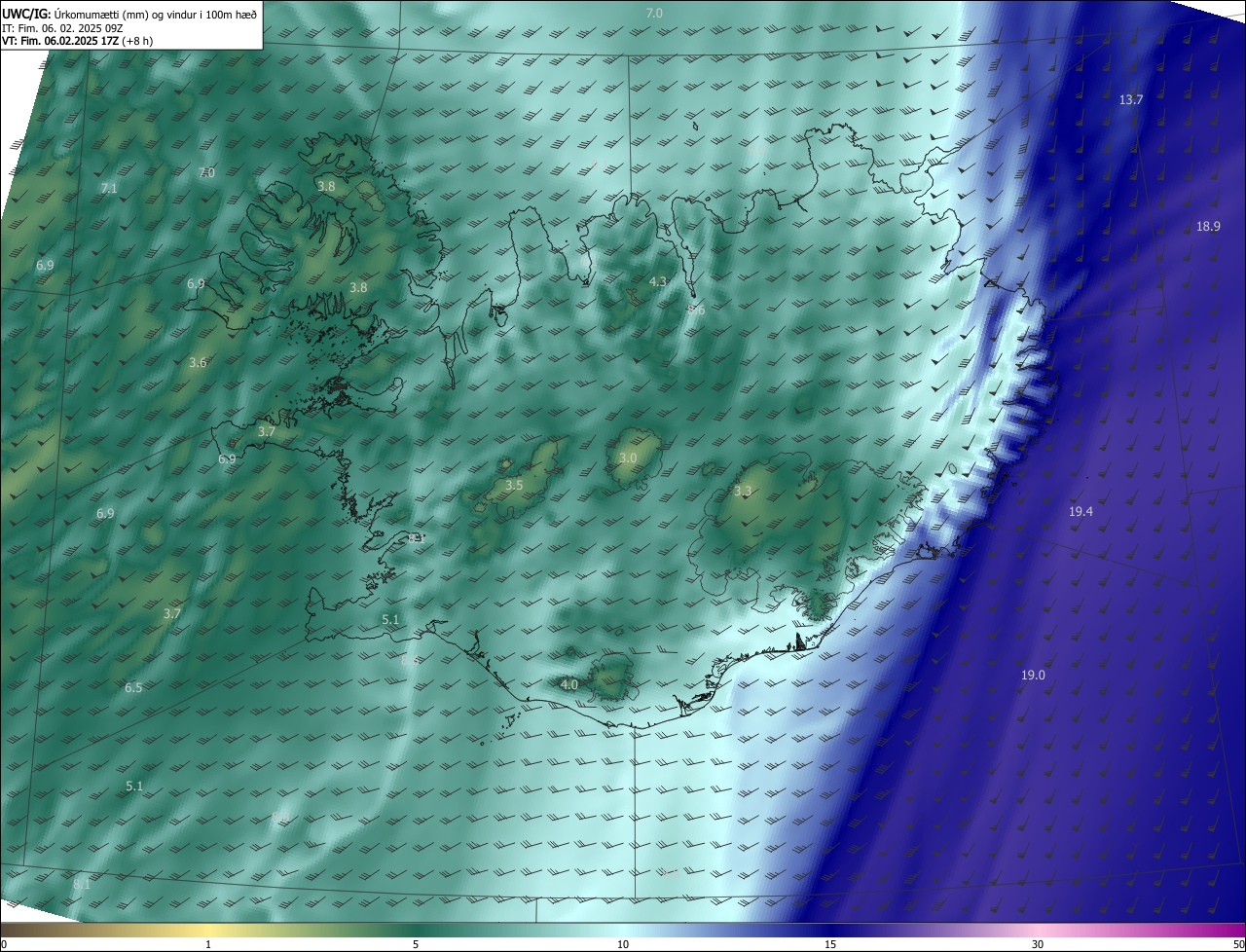Click the 18.9 value label on map
The width and height of the screenshot is (1246, 952).
click(x=1208, y=227)
